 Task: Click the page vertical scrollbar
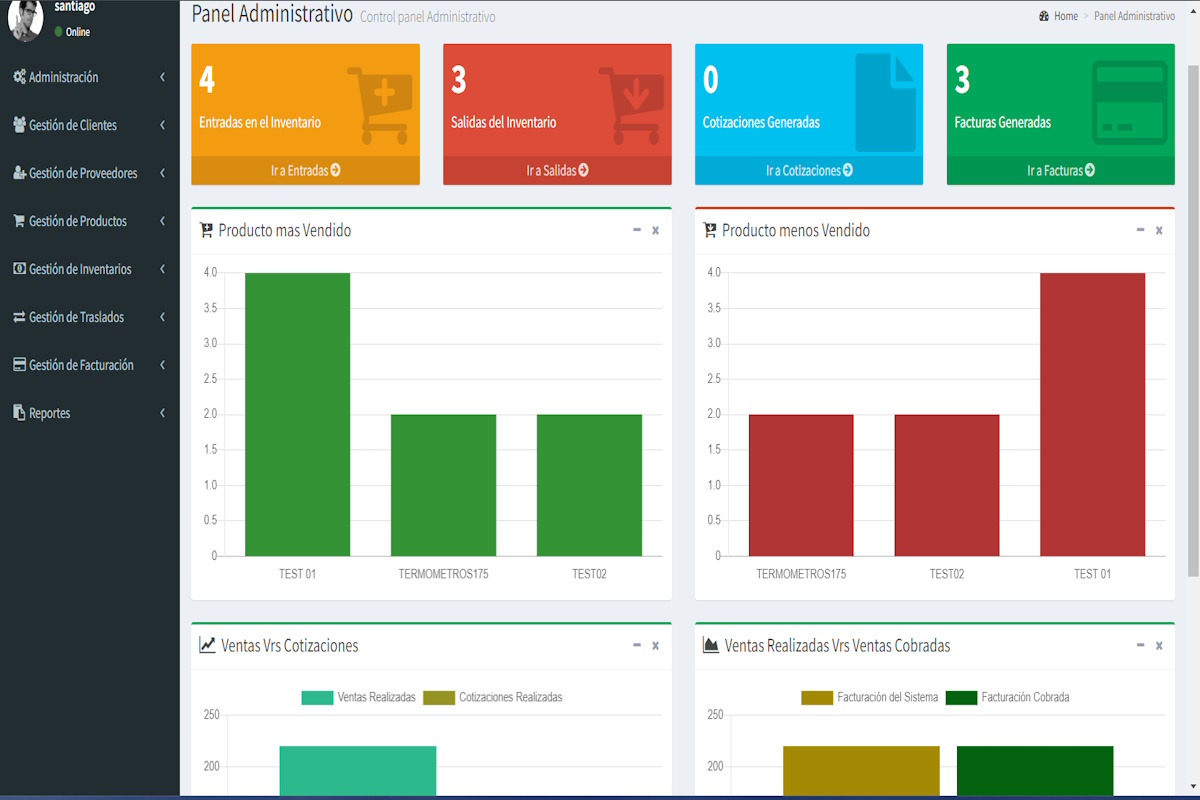1192,320
